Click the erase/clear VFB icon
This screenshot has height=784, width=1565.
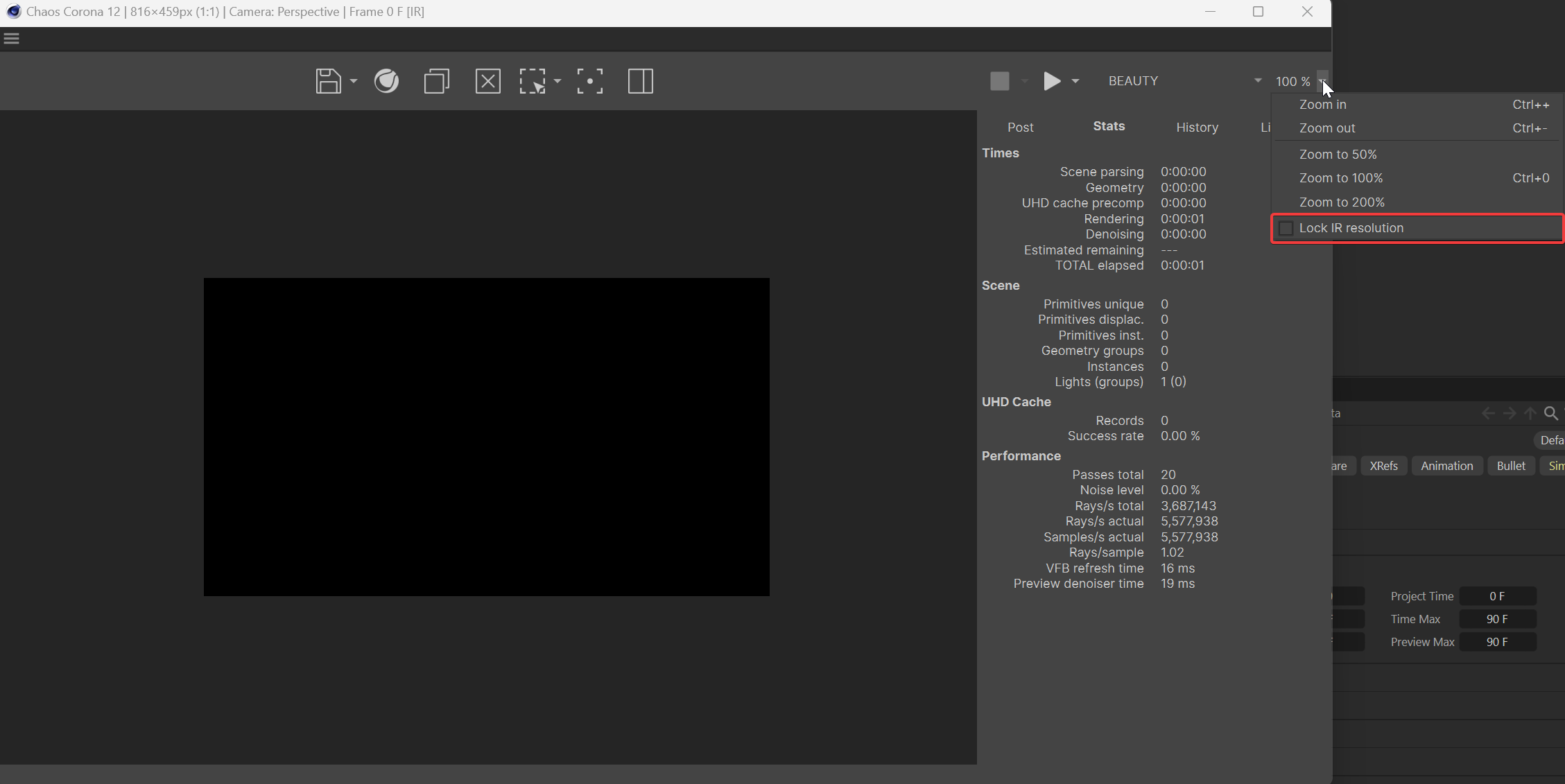point(487,81)
